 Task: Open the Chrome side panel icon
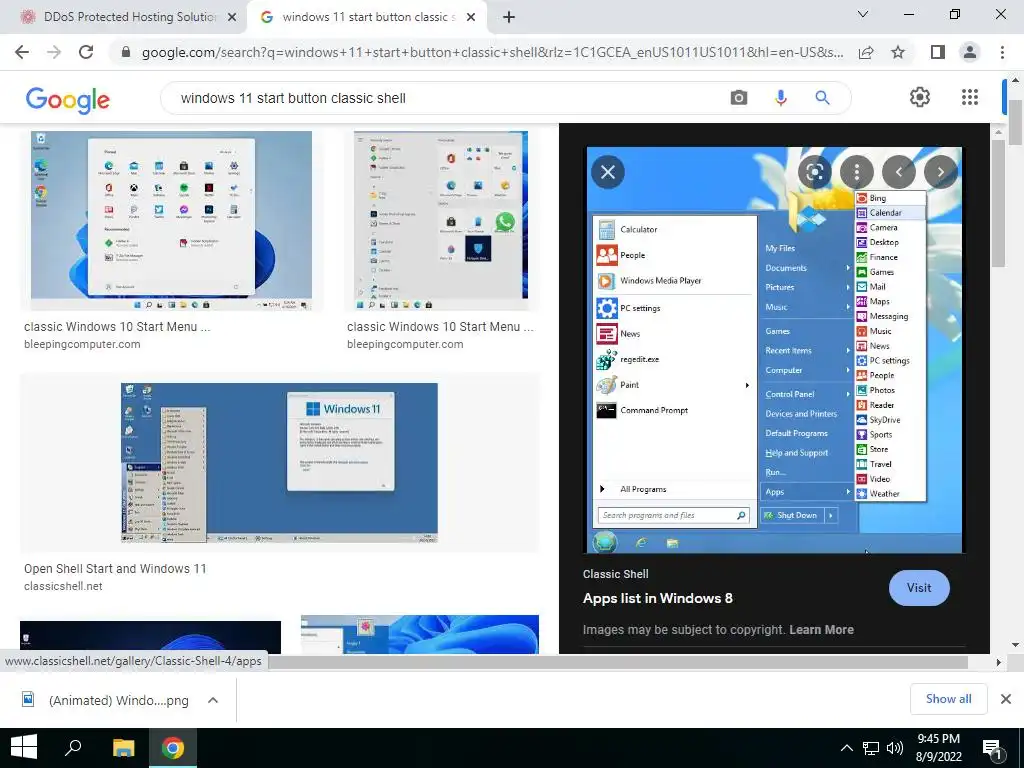point(938,52)
